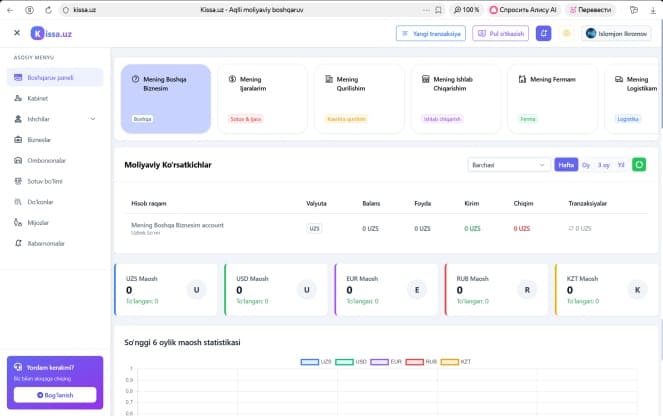Click the Mijozlar clients icon
The width and height of the screenshot is (663, 416).
point(18,222)
